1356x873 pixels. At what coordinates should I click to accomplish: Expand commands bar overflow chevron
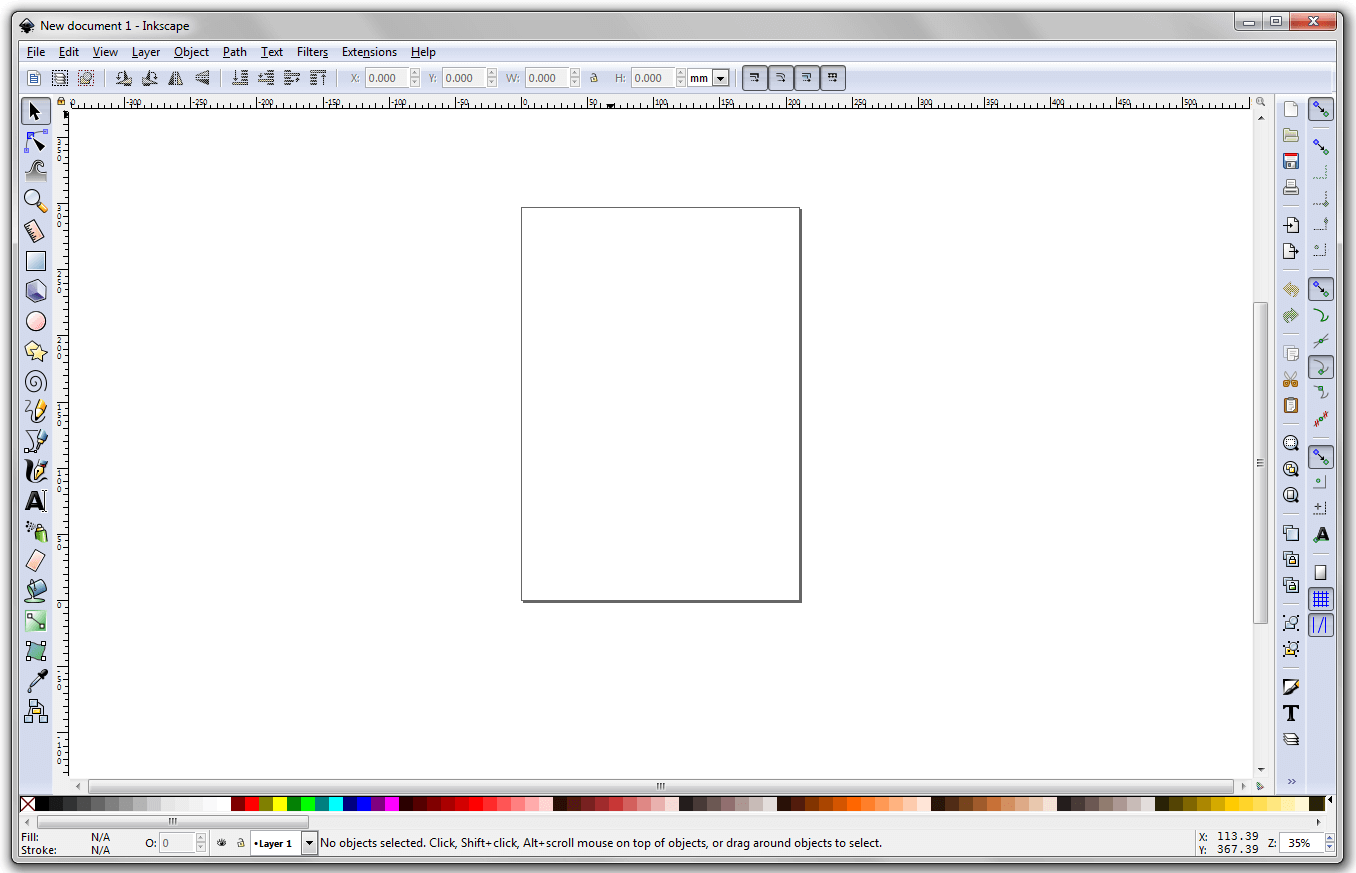1291,781
